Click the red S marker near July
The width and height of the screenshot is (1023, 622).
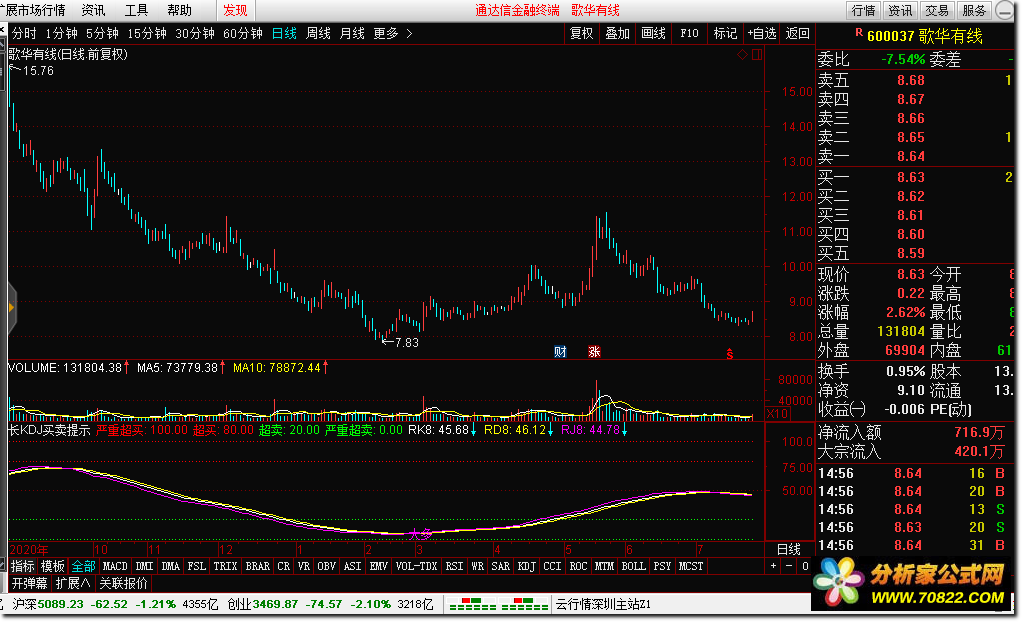coord(729,354)
